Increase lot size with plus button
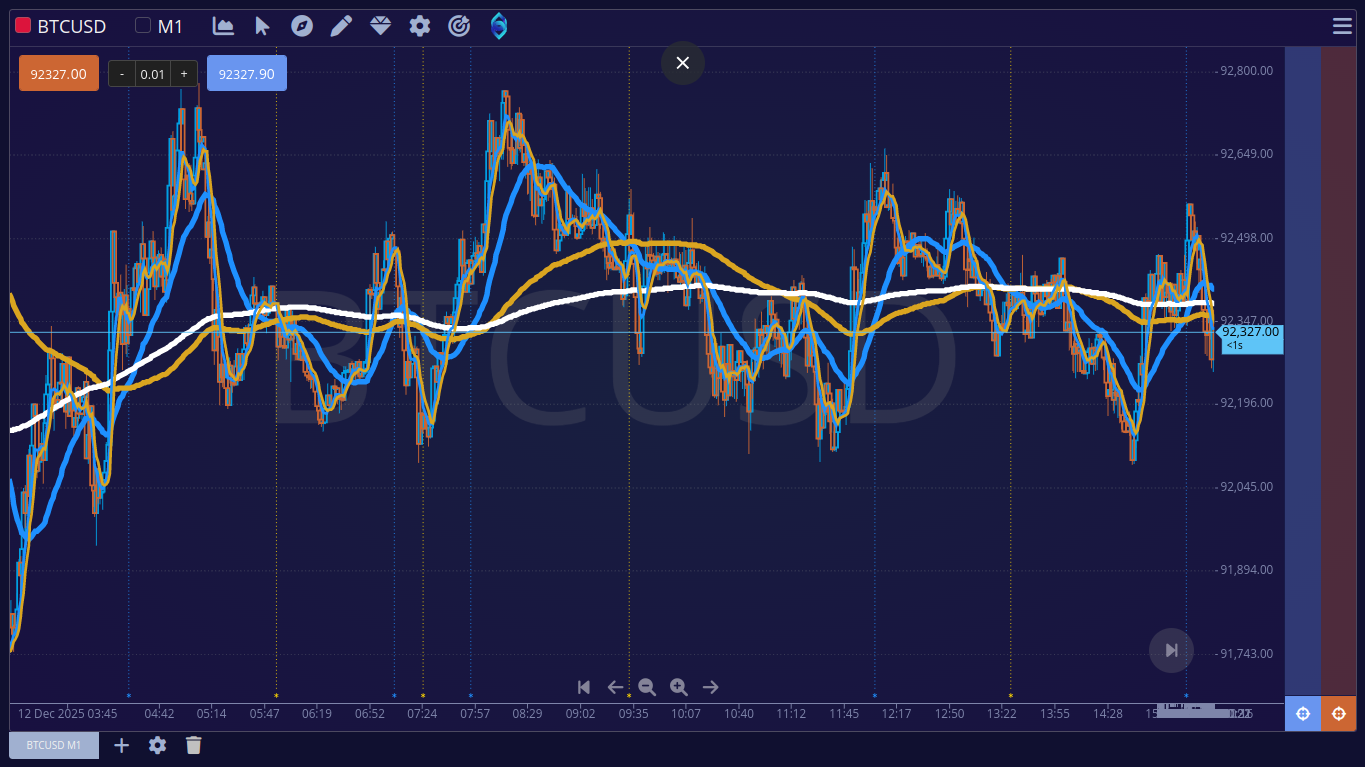 (184, 74)
